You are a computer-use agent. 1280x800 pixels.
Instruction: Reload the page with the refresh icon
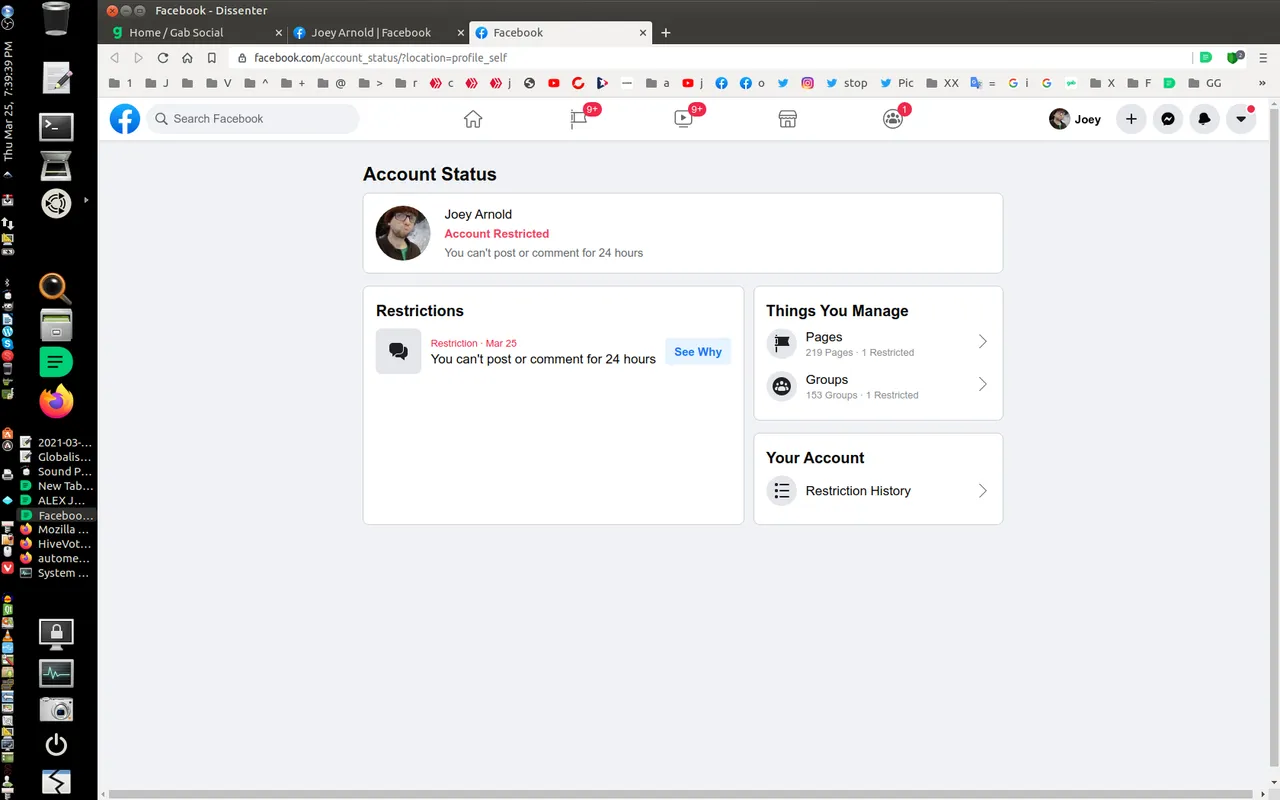(163, 58)
